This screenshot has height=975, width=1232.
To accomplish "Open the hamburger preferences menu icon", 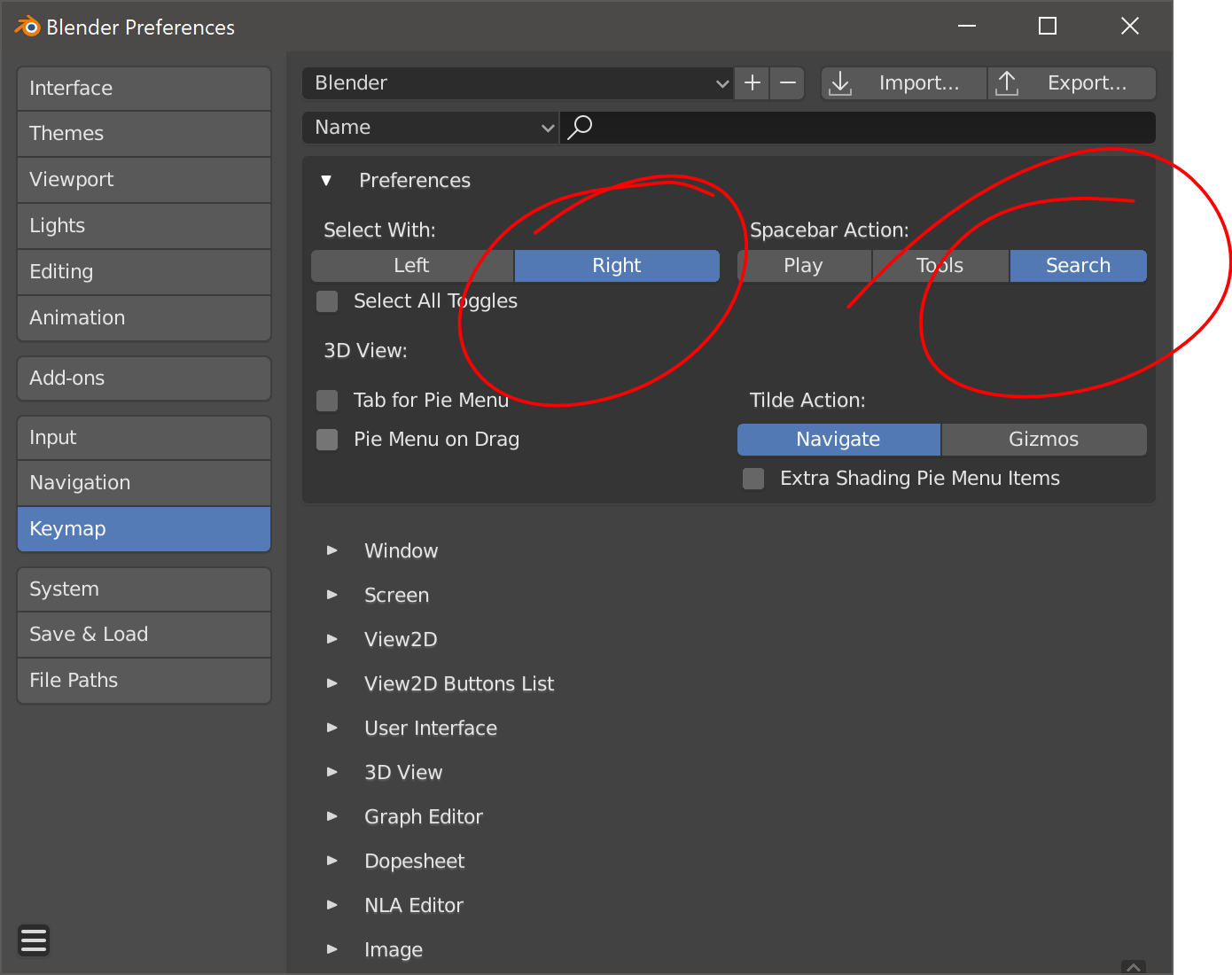I will tap(34, 940).
